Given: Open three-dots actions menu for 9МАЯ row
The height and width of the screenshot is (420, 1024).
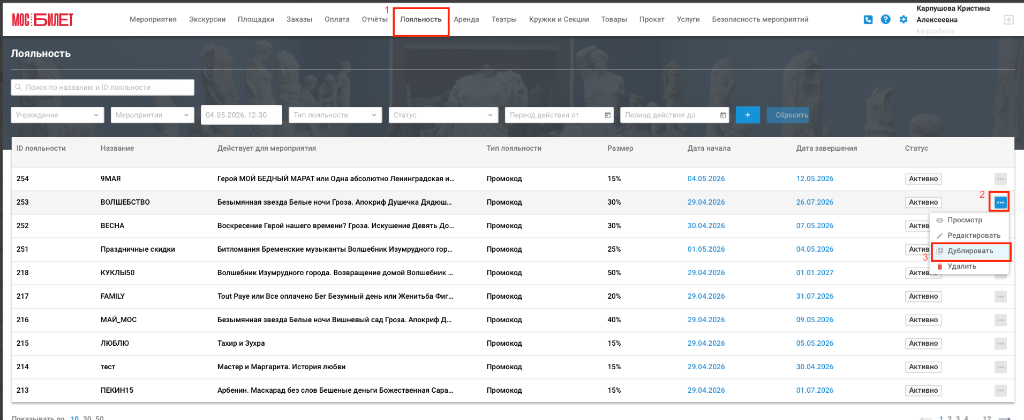Looking at the screenshot, I should coord(1000,178).
